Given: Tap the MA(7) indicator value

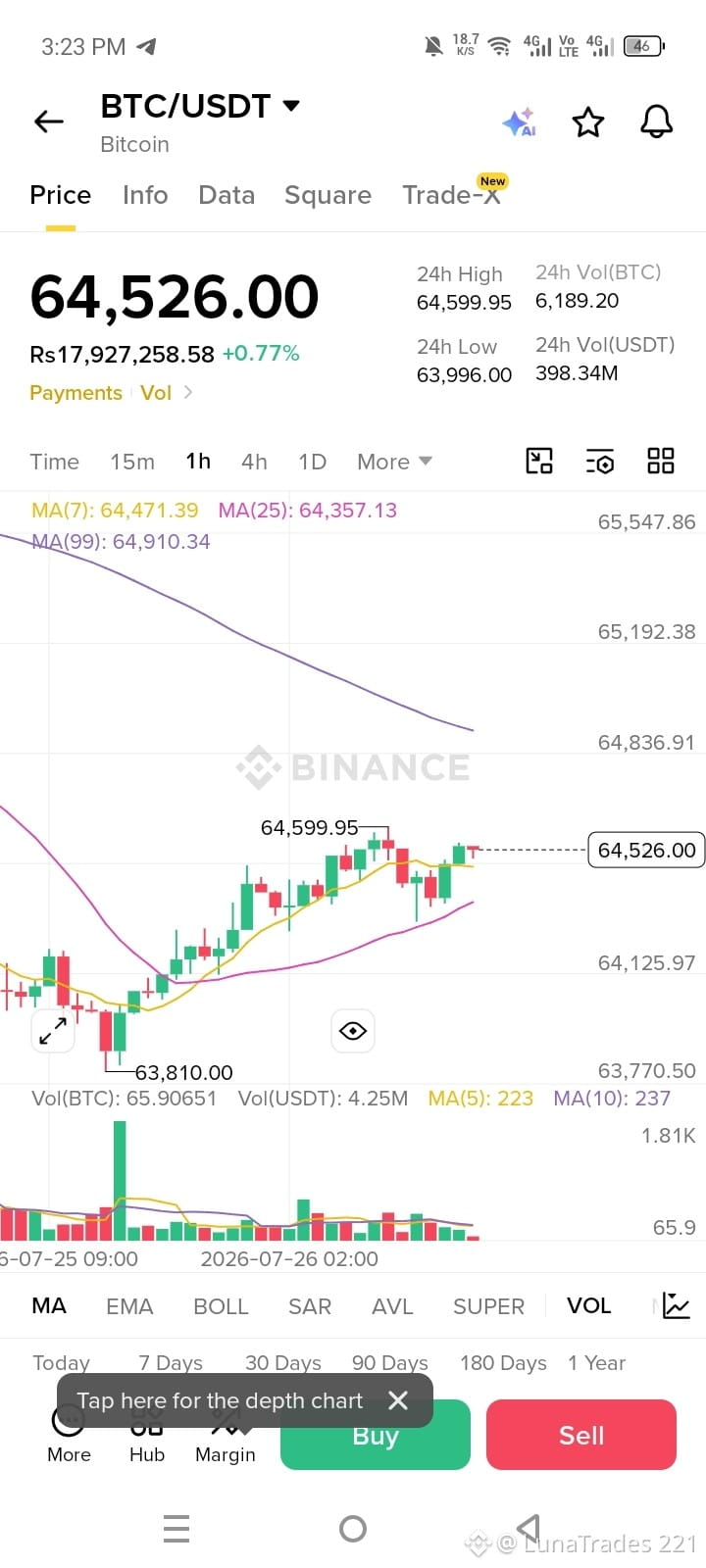Looking at the screenshot, I should [x=115, y=510].
